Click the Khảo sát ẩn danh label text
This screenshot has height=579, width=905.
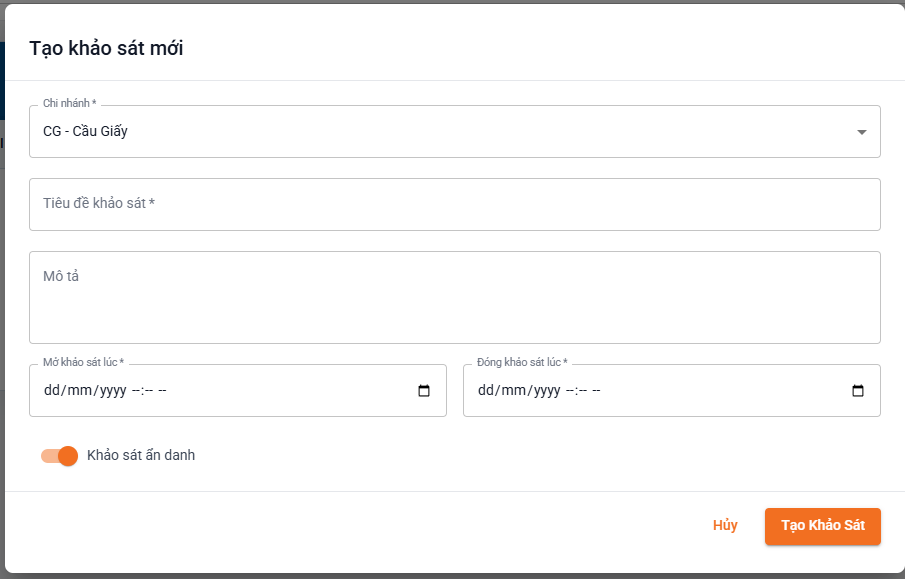141,455
